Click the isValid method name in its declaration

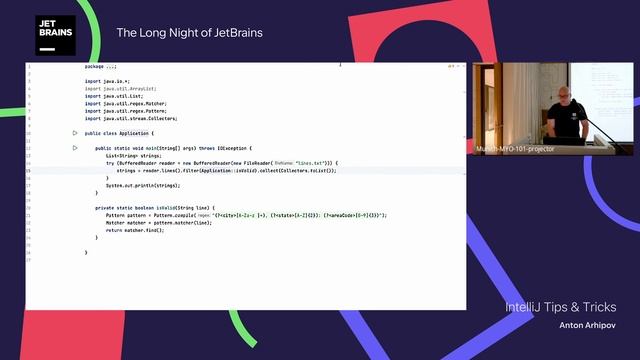(x=166, y=208)
